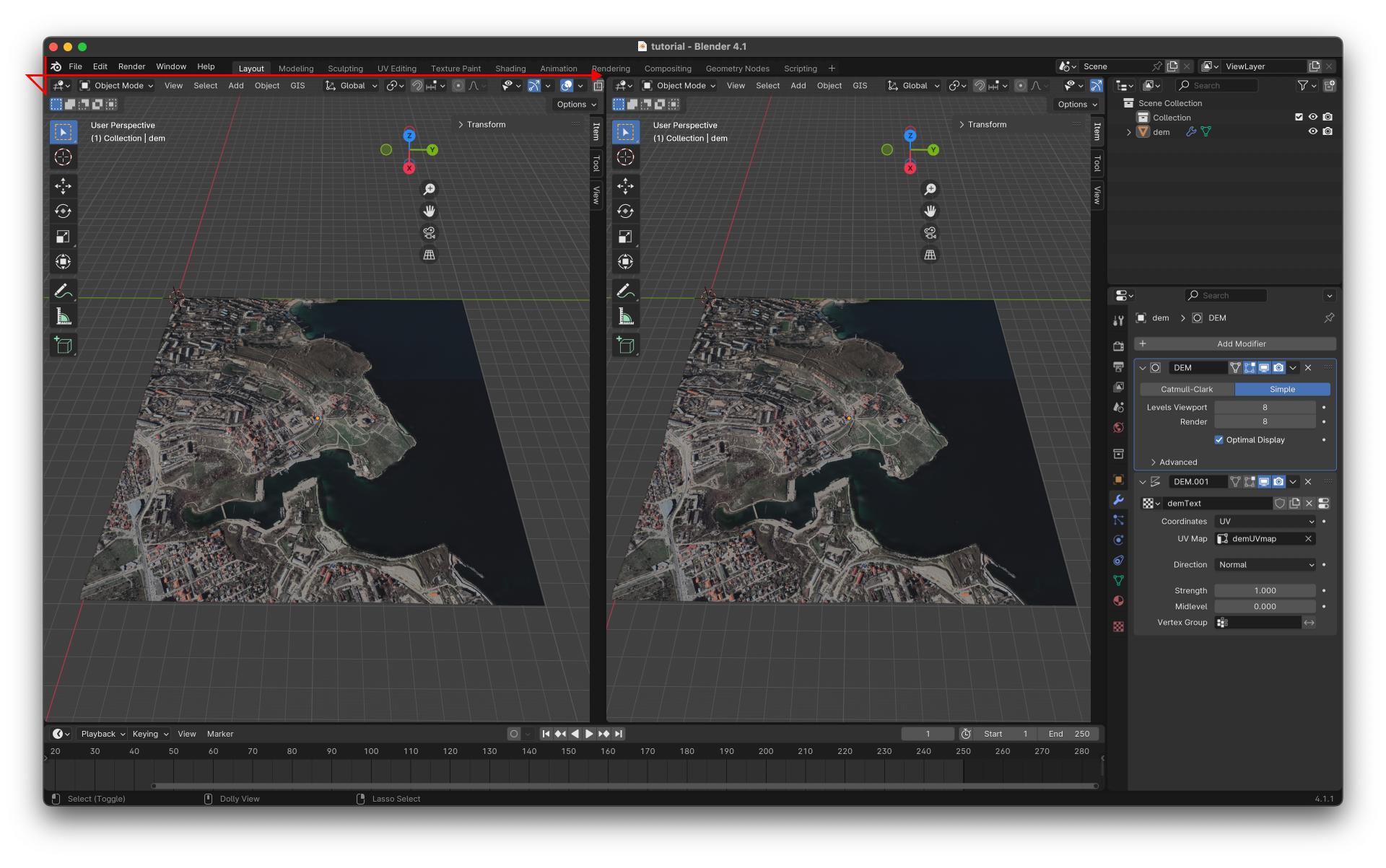Activate the Move tool in left viewport
Screen dimensions: 1386x868
(x=63, y=186)
